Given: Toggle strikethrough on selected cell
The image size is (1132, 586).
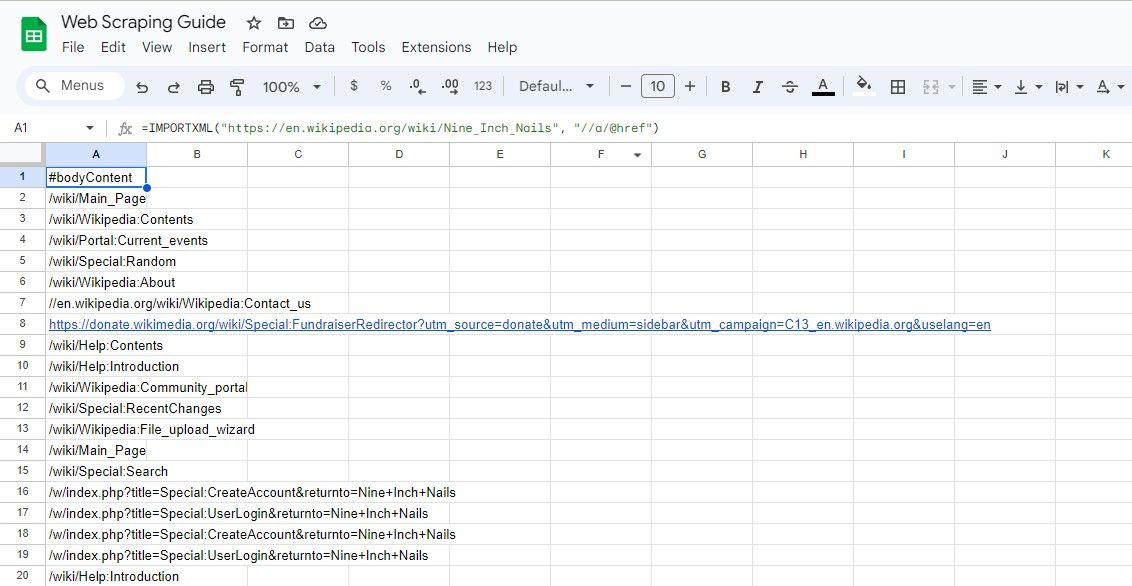Looking at the screenshot, I should point(789,86).
